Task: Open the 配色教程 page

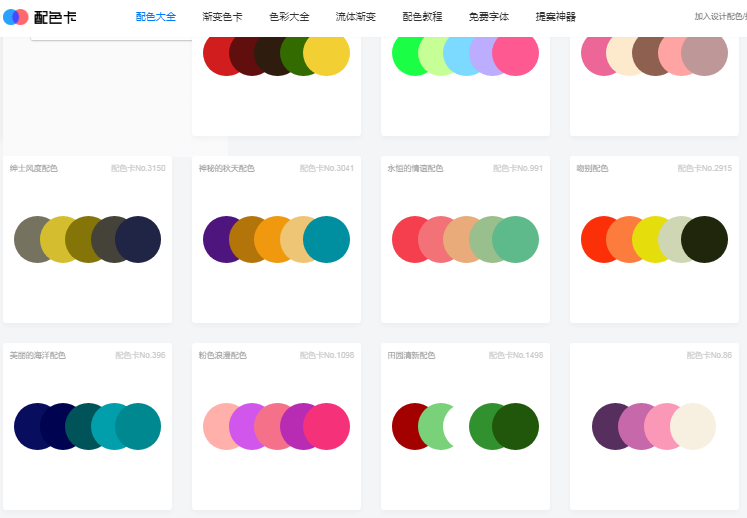Action: 422,17
